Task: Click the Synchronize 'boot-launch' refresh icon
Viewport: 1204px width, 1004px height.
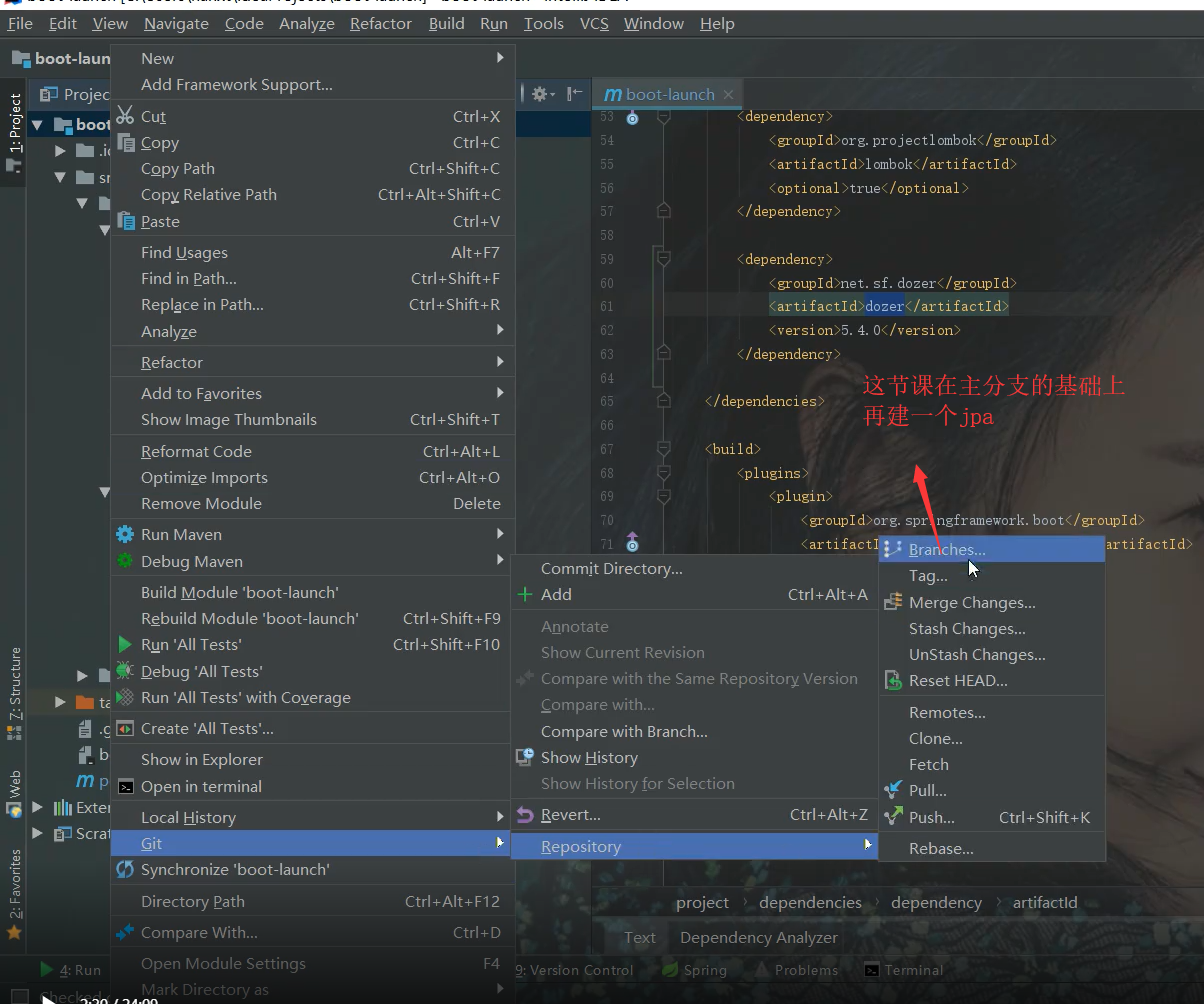Action: coord(125,869)
